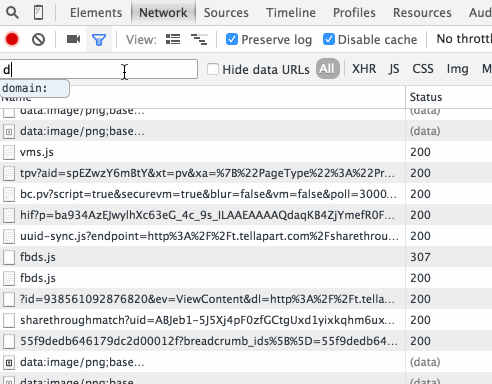Filter requests by CSS type
Screen dimensions: 492x384
423,69
